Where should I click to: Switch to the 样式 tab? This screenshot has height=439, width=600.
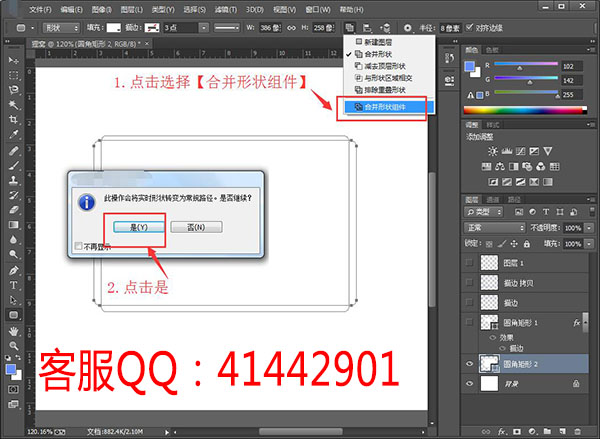coord(492,125)
